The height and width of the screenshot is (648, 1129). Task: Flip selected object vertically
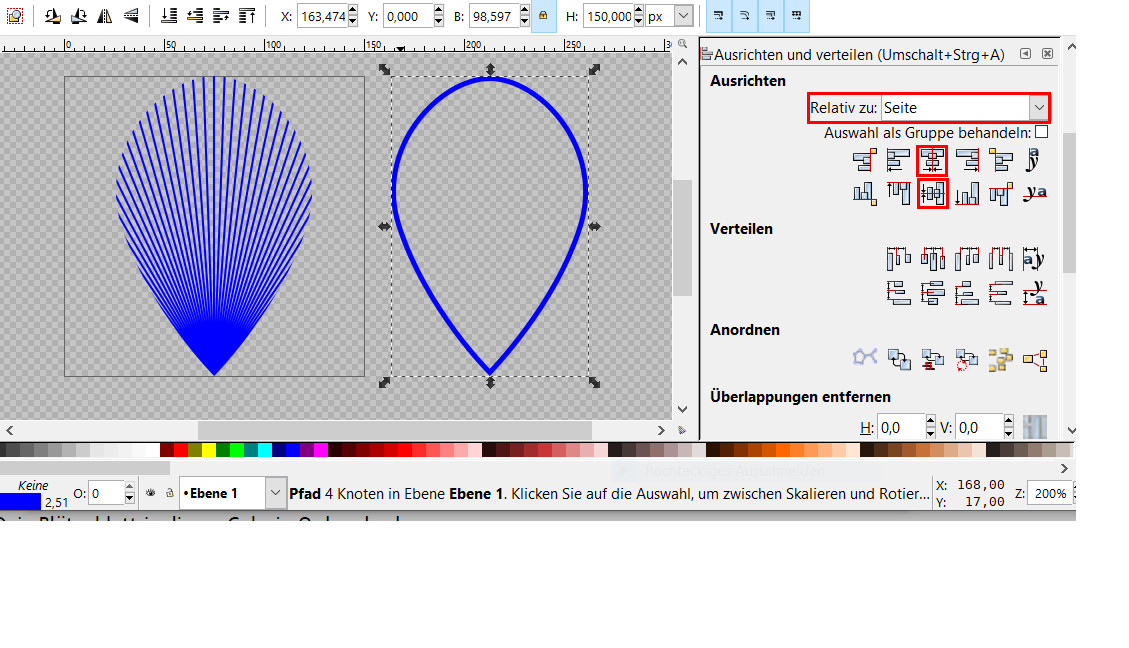click(130, 16)
